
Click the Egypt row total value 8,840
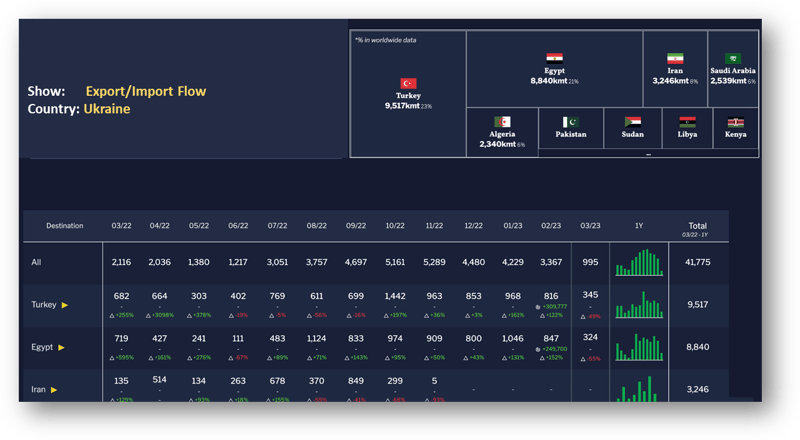[x=697, y=347]
